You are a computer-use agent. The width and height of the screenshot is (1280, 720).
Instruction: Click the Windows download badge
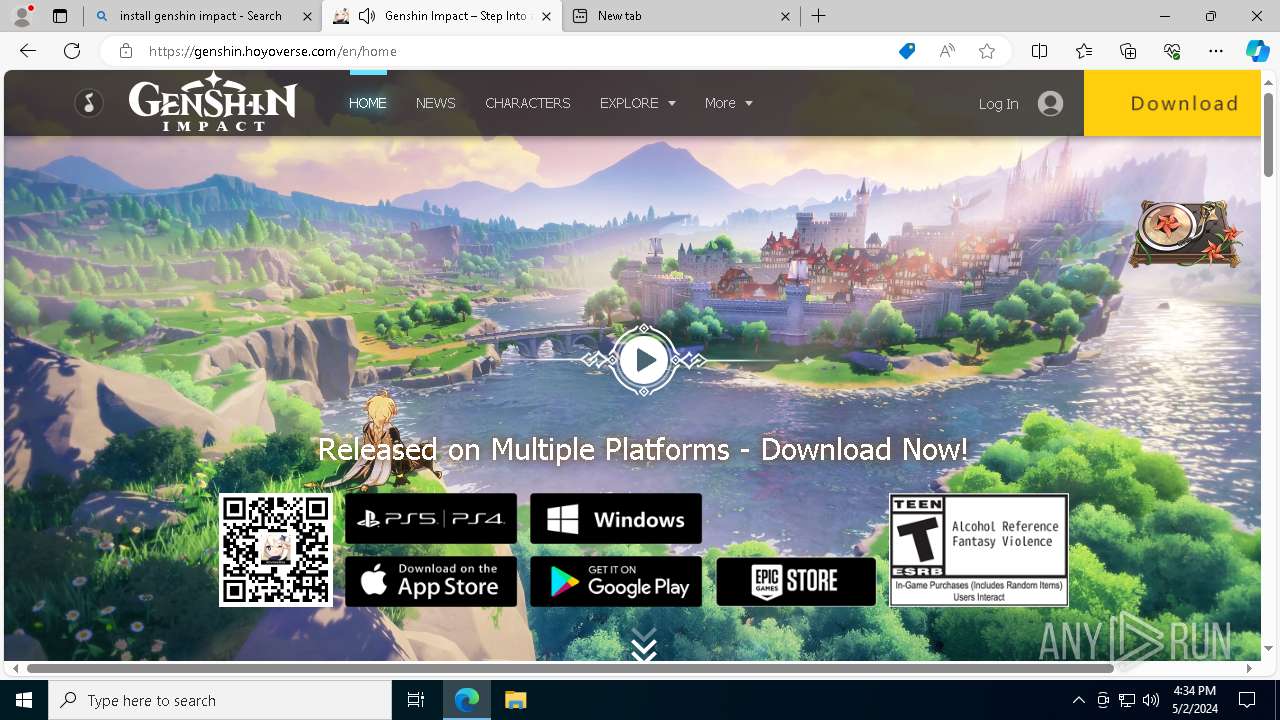(616, 519)
